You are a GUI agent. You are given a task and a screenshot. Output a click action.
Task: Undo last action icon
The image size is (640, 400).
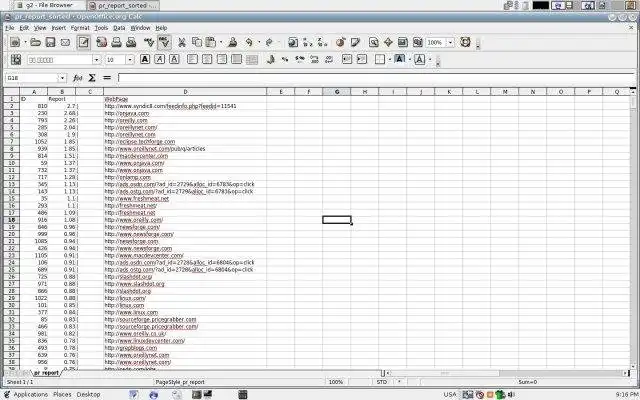coord(249,42)
